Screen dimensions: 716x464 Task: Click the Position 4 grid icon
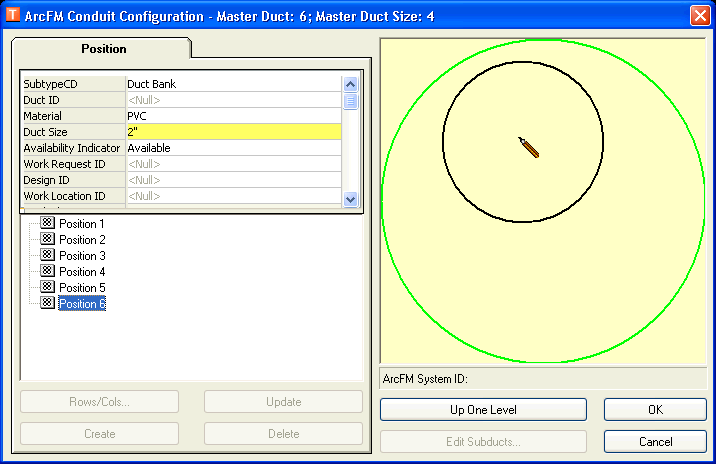click(47, 271)
